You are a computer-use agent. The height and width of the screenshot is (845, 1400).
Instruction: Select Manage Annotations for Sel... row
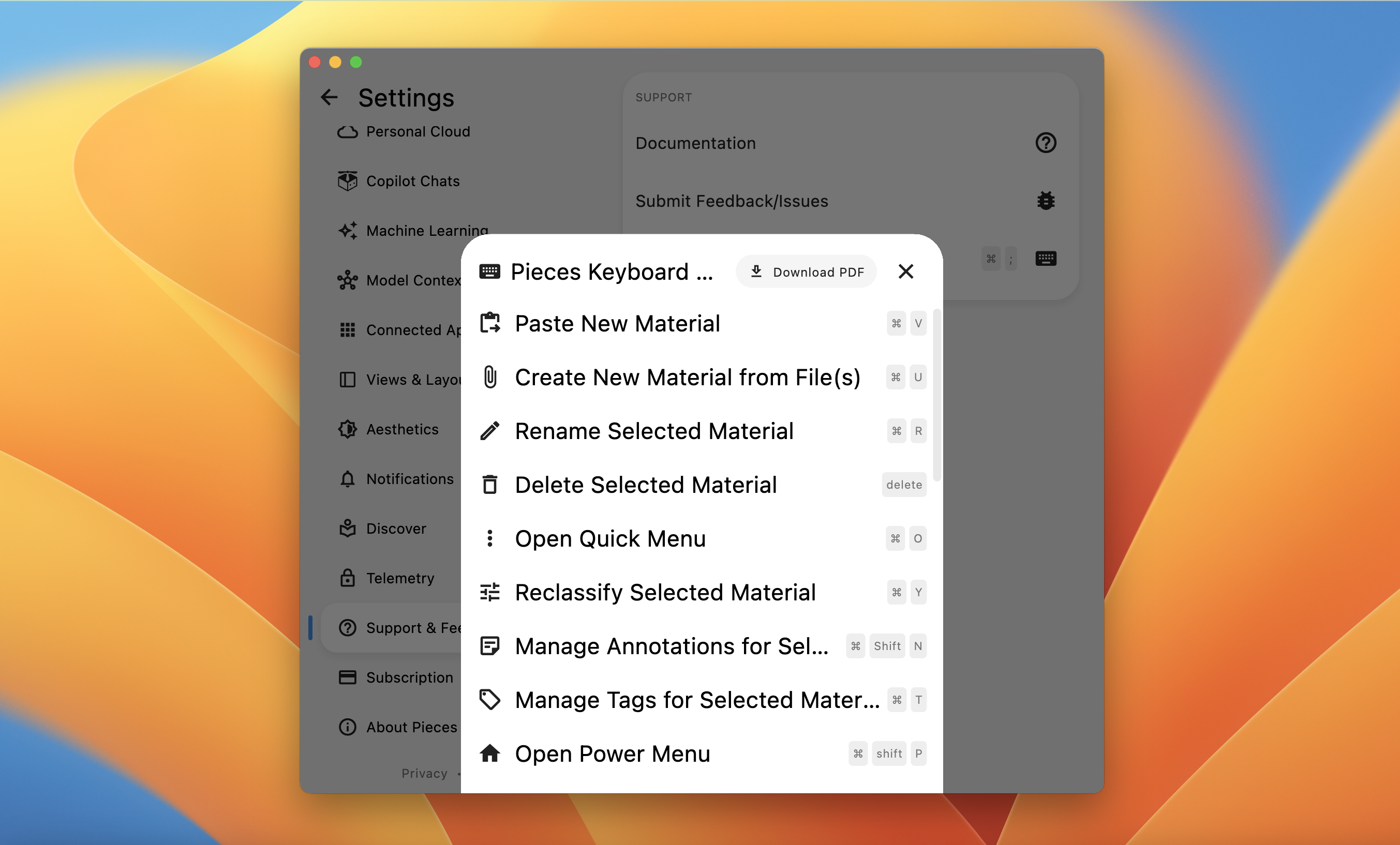click(702, 646)
